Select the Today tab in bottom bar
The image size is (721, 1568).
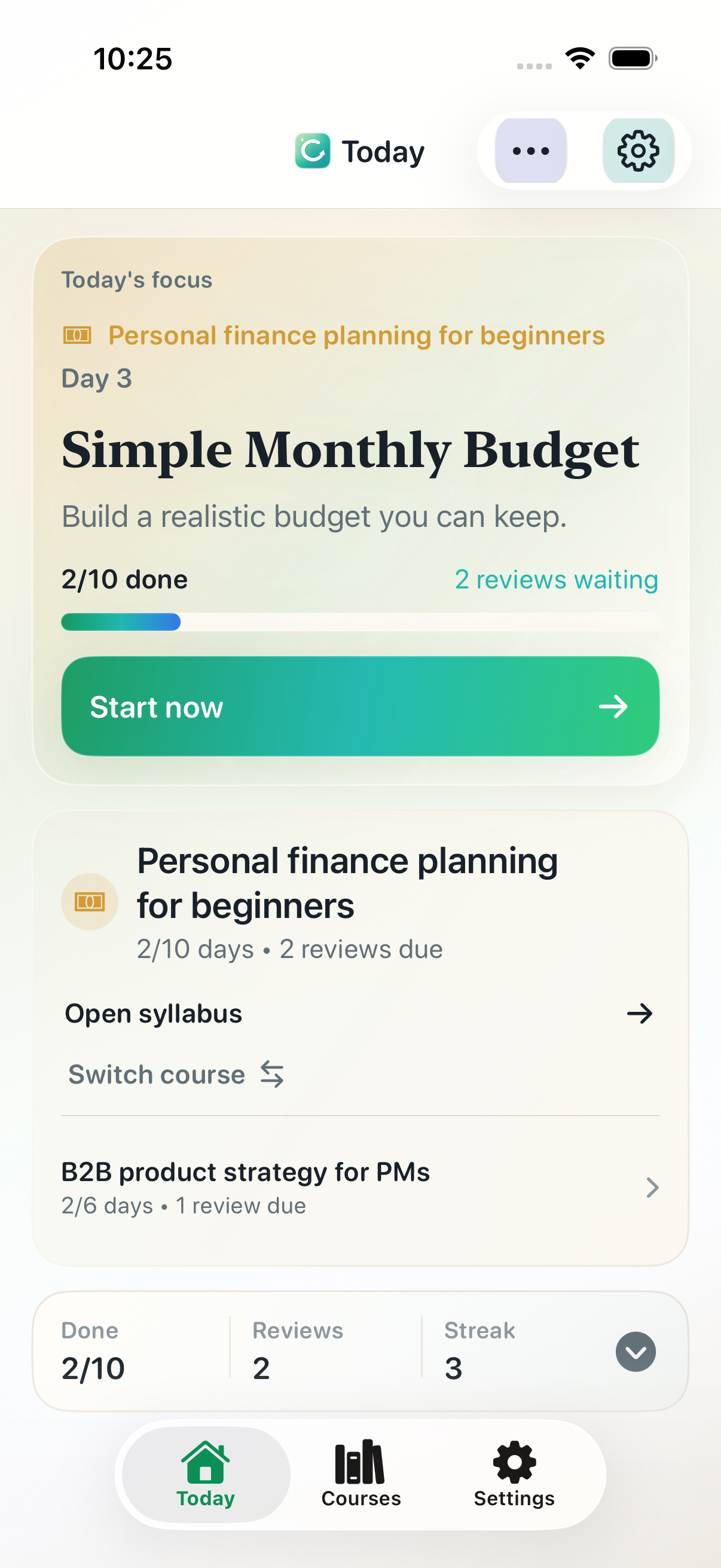[206, 1474]
